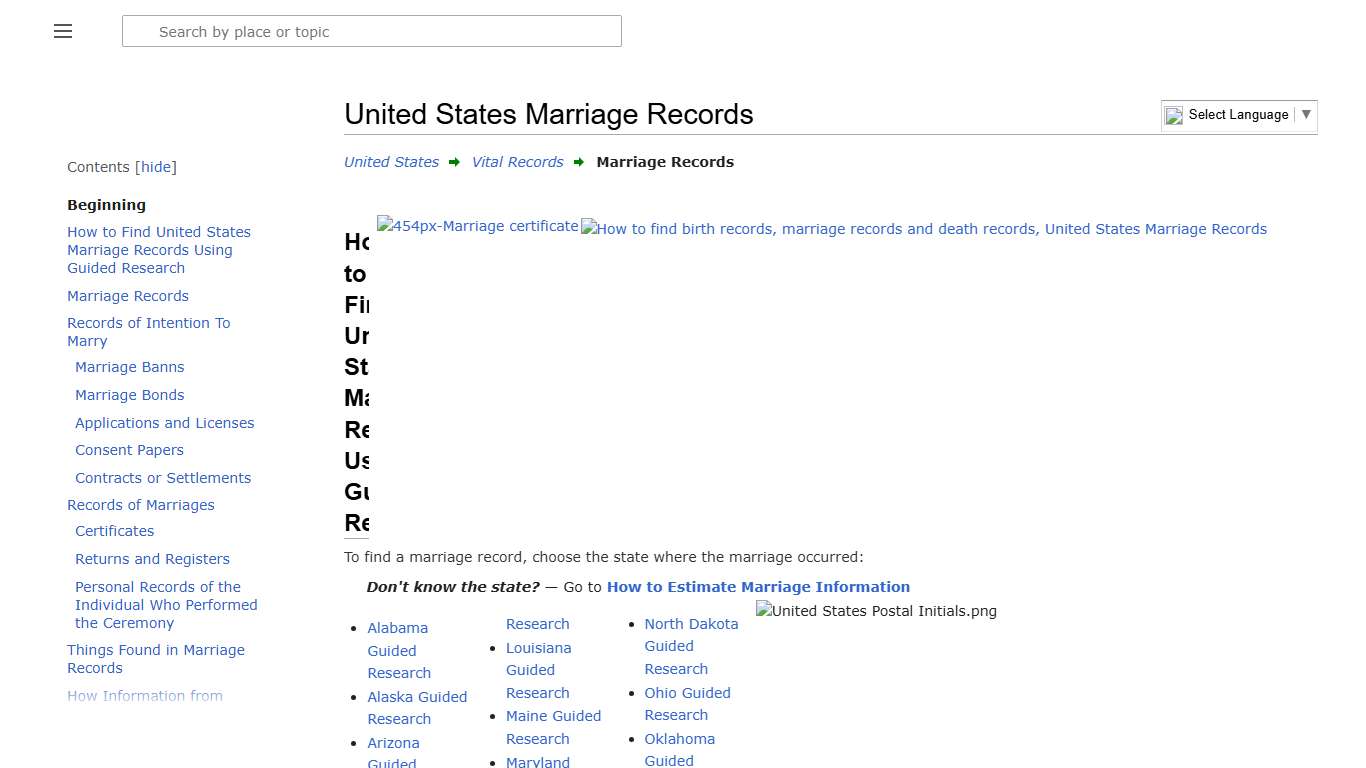Click the broken Marriage certificate image placeholder
The image size is (1366, 768).
pyautogui.click(x=477, y=226)
